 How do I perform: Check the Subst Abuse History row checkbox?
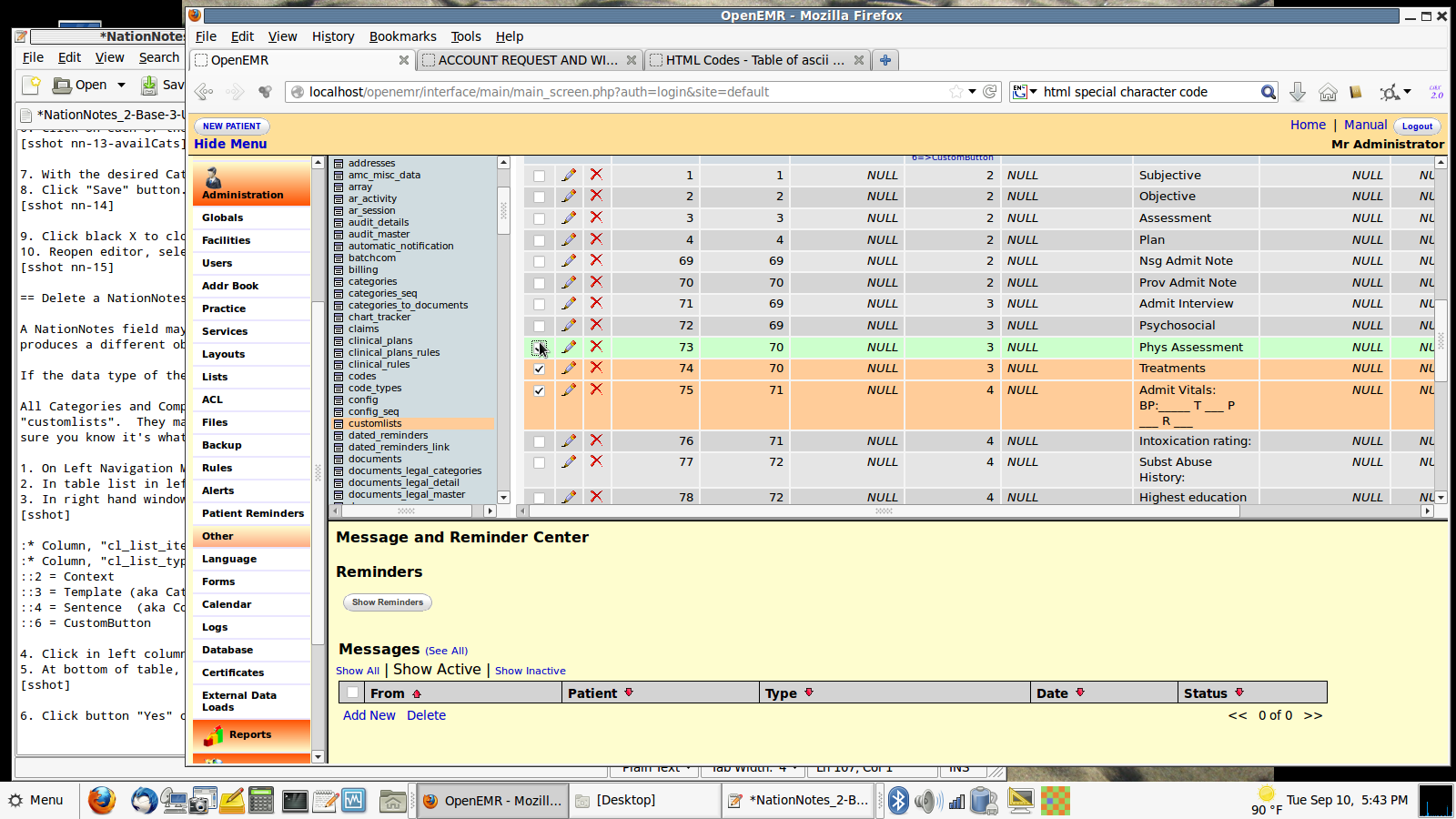click(x=540, y=462)
